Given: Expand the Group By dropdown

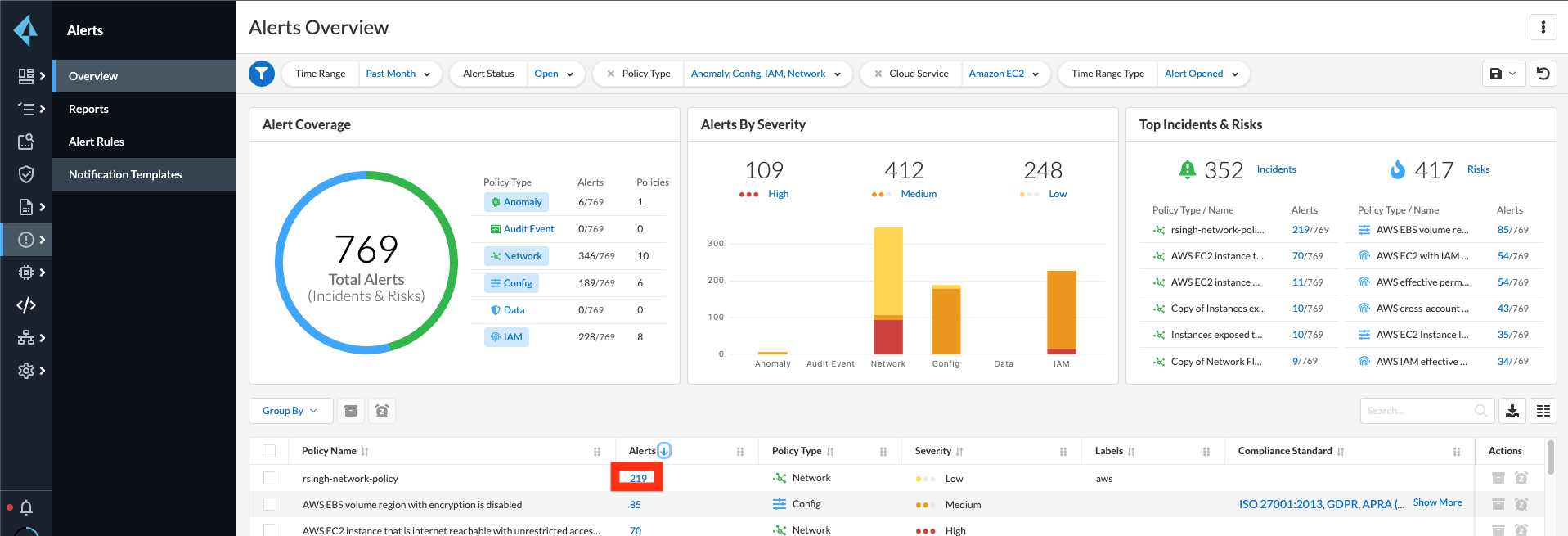Looking at the screenshot, I should tap(290, 411).
